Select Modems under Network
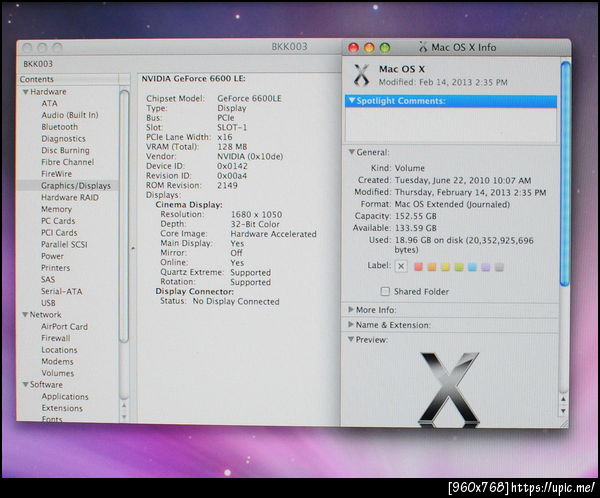Image resolution: width=600 pixels, height=498 pixels. 57,361
